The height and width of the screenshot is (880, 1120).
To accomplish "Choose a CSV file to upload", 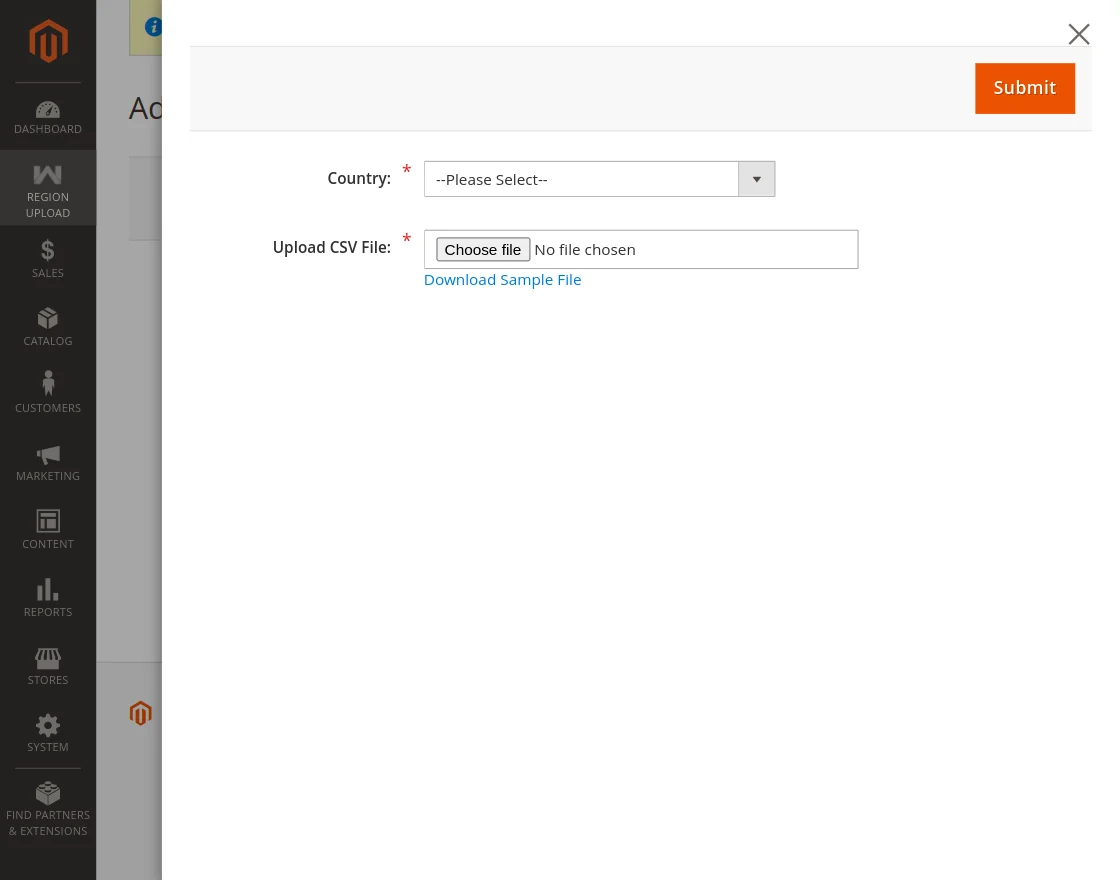I will click(482, 249).
